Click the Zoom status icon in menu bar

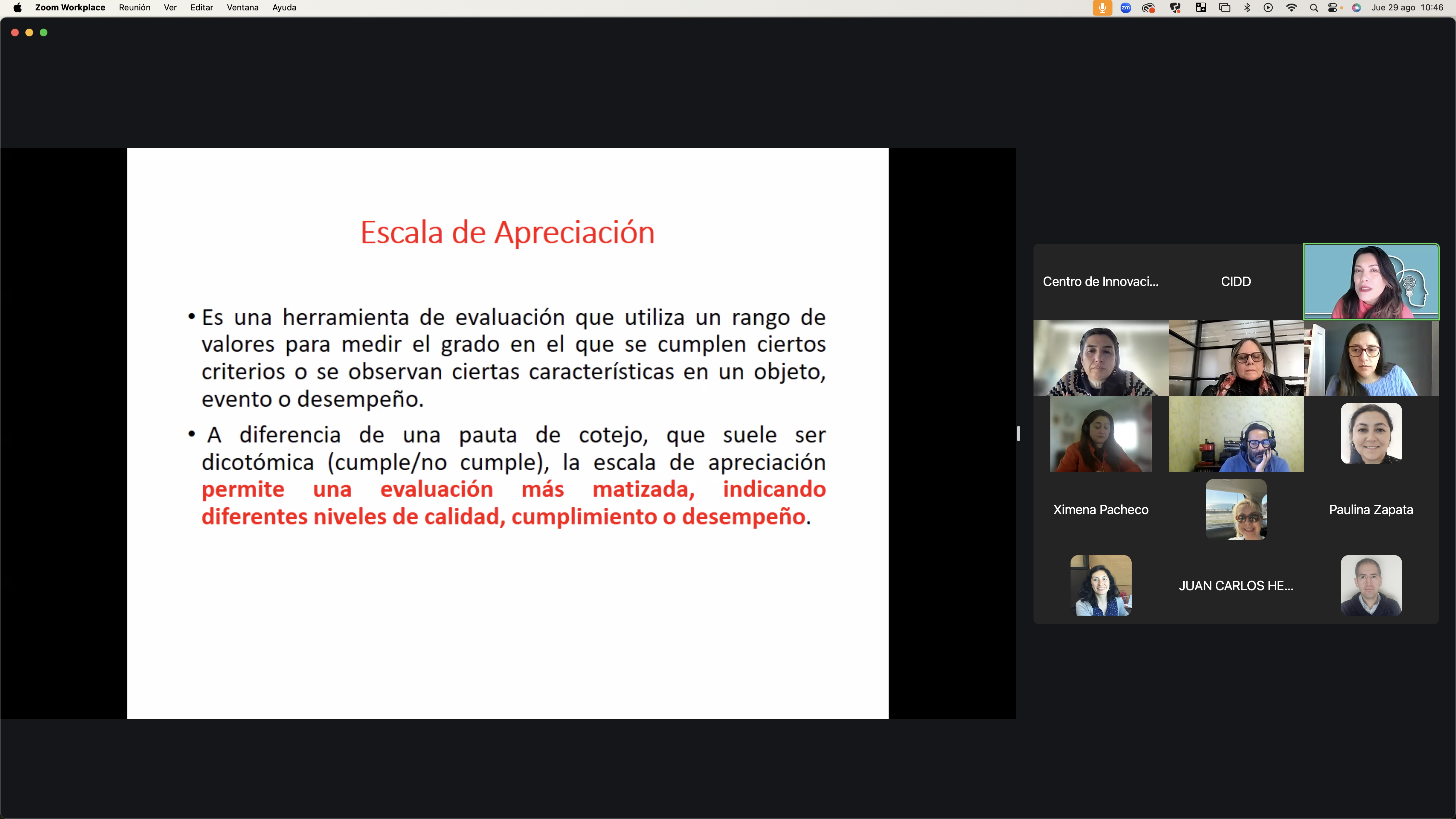(1125, 7)
